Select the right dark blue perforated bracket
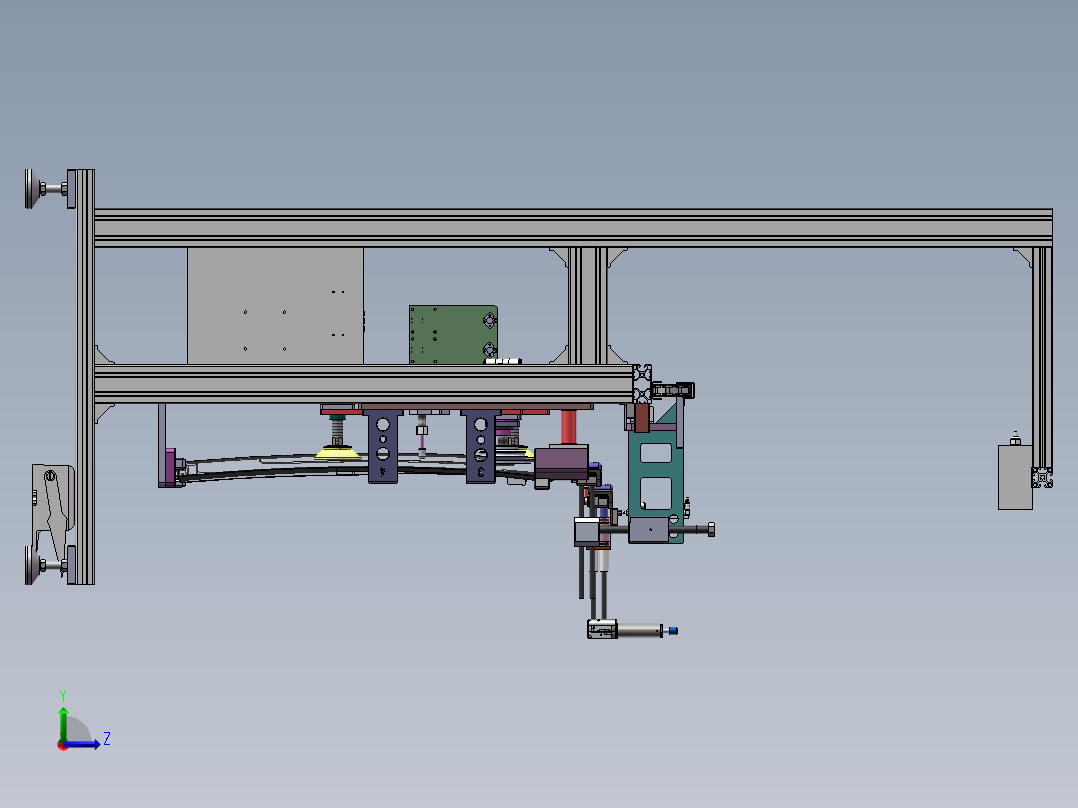 (481, 446)
